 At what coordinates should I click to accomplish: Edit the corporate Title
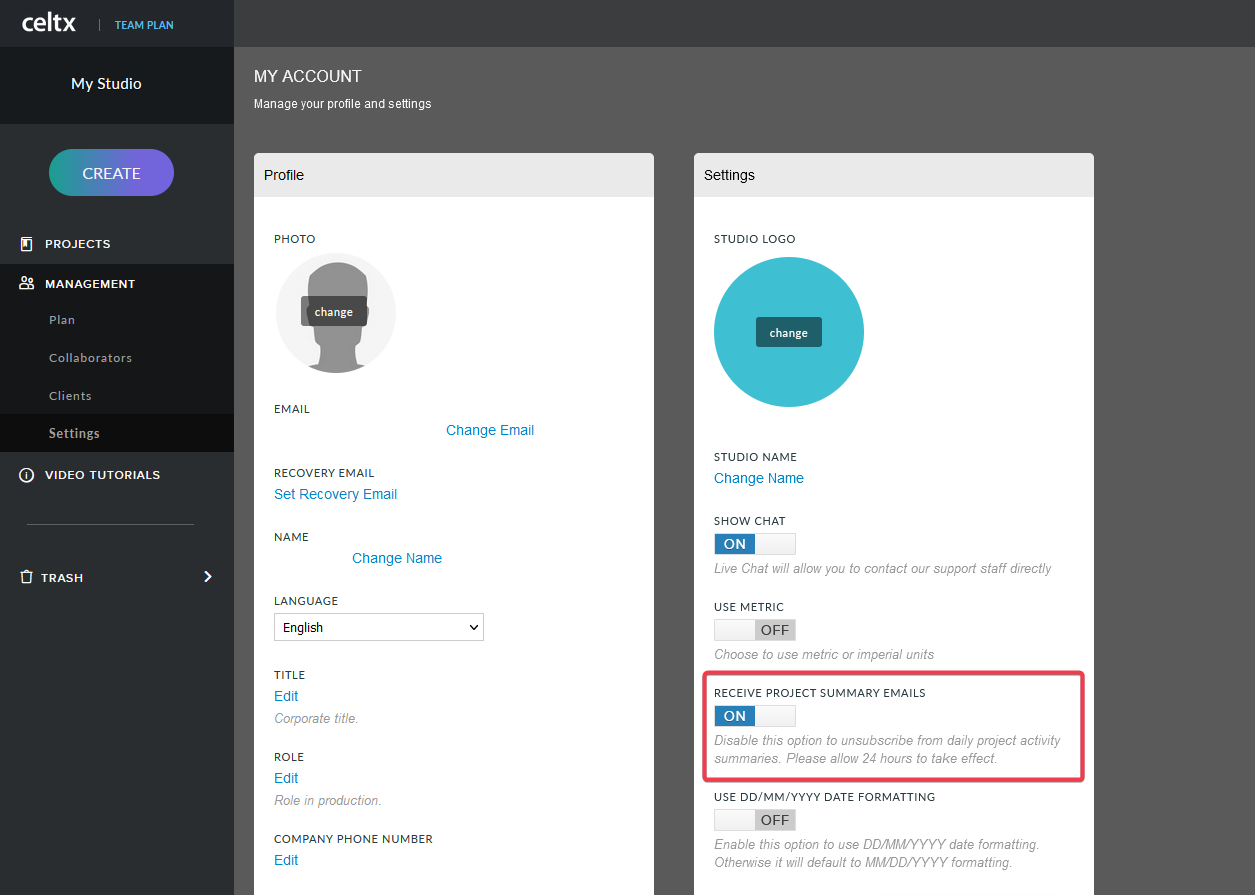click(286, 696)
